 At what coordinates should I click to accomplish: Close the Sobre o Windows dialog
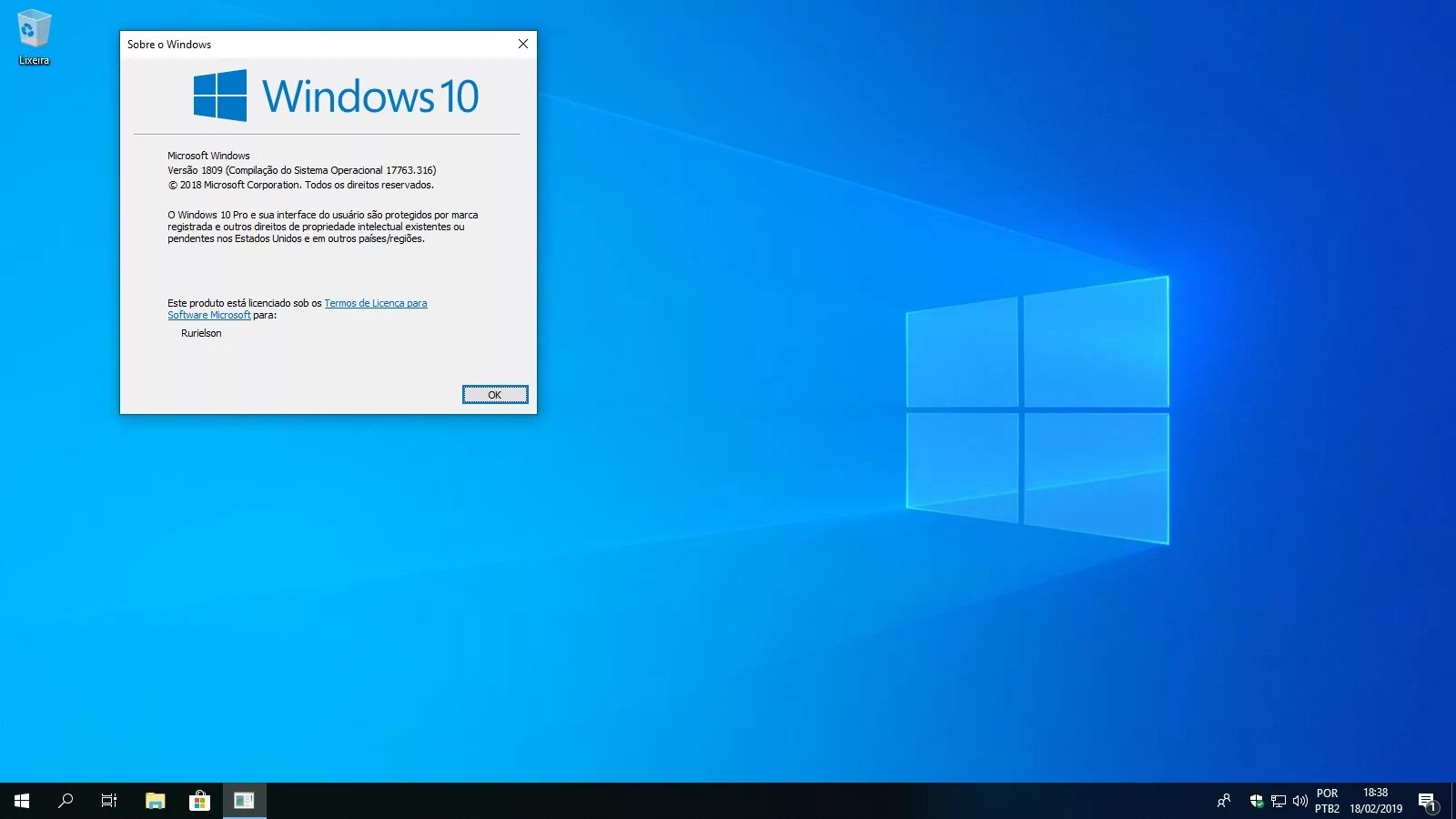523,44
